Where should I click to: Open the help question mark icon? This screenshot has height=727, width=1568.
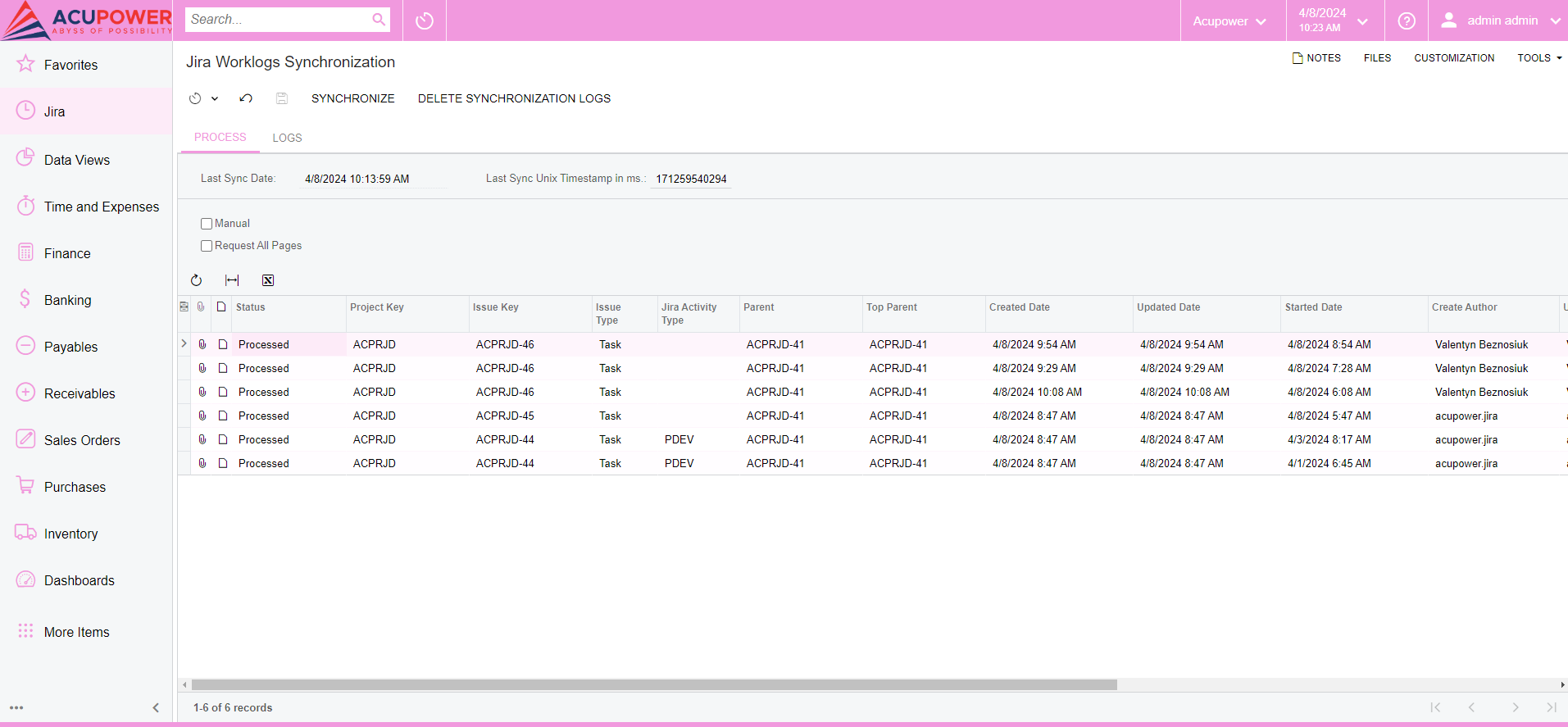click(1407, 20)
